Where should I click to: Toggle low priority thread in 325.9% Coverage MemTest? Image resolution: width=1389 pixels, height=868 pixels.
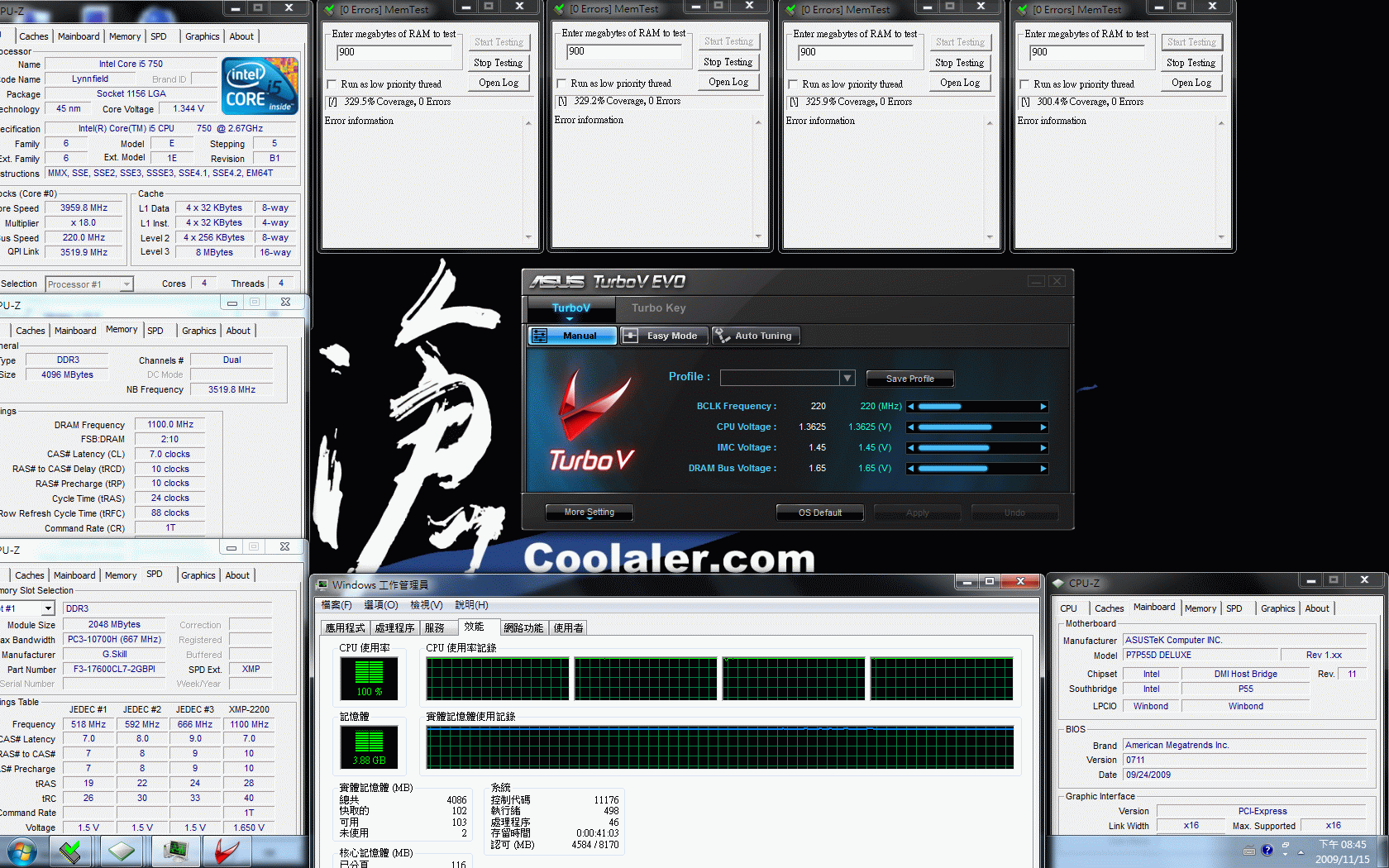(x=794, y=84)
